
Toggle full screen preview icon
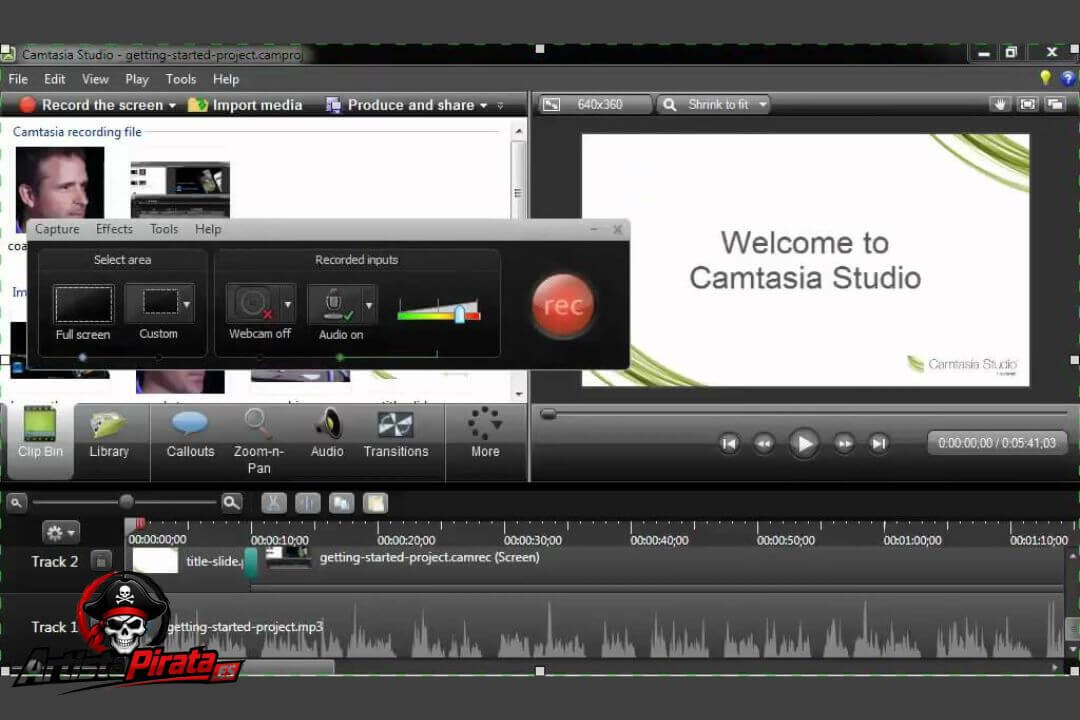point(1028,104)
